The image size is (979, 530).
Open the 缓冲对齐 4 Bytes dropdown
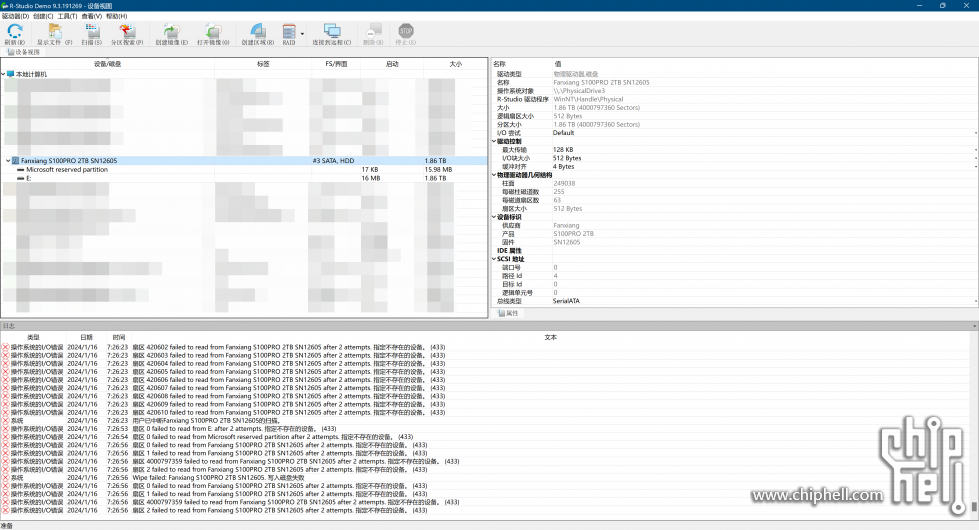(975, 167)
